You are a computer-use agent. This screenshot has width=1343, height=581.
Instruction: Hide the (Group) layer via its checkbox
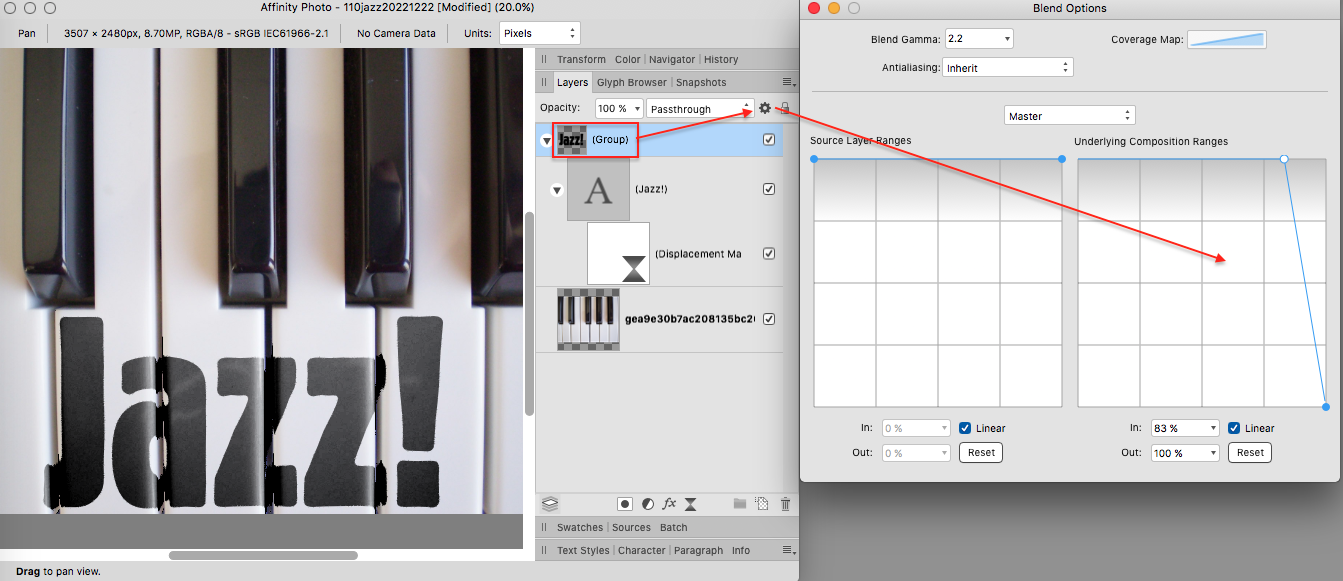pos(769,140)
